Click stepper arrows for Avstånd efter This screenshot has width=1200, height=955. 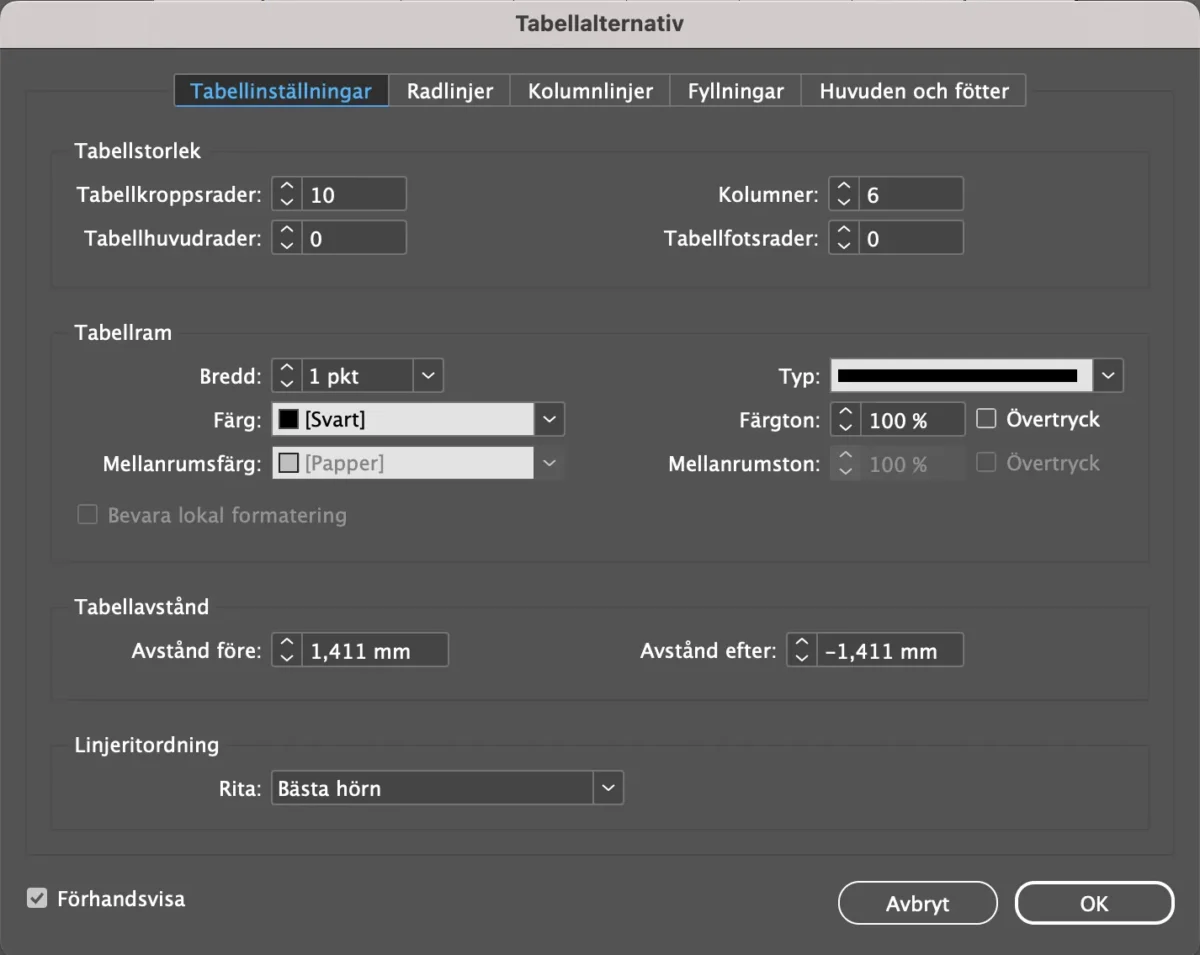pos(802,651)
